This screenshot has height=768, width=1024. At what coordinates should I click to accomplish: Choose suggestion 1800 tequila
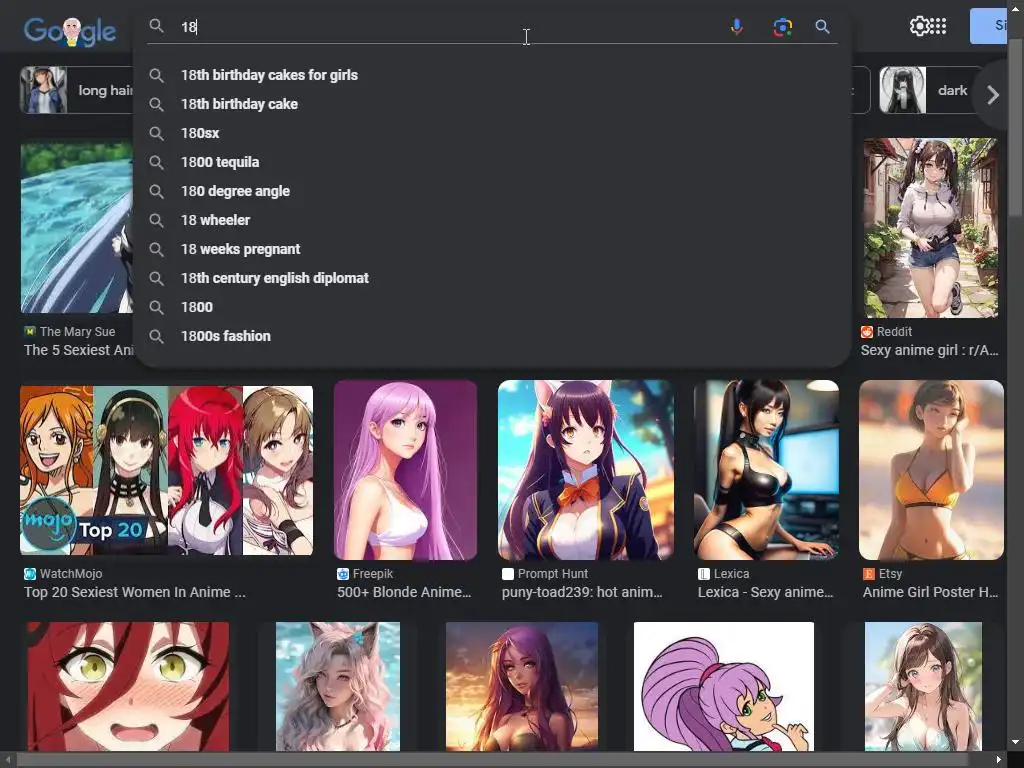tap(492, 162)
